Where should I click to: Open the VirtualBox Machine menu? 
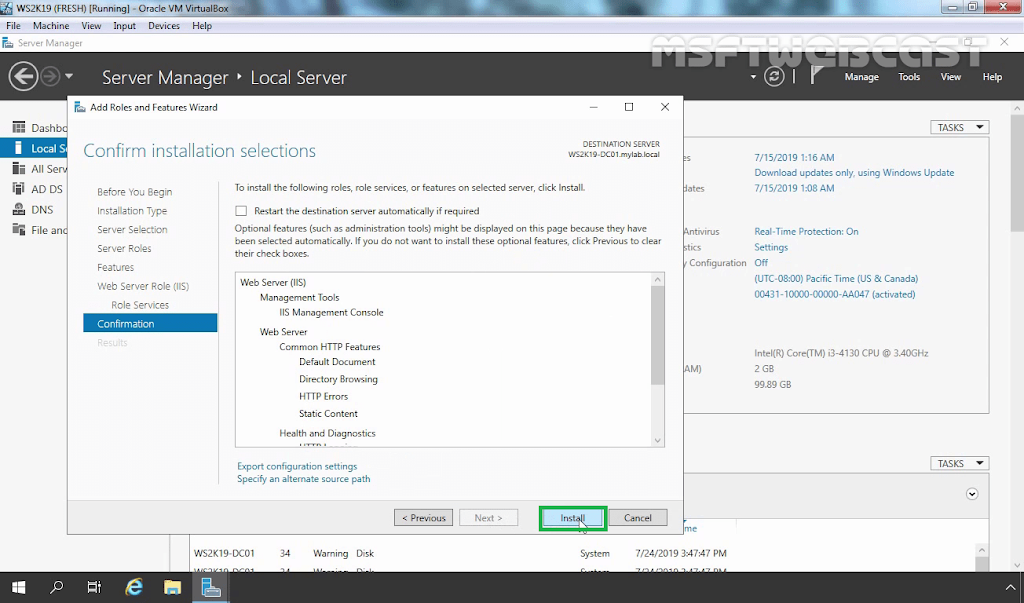(51, 26)
